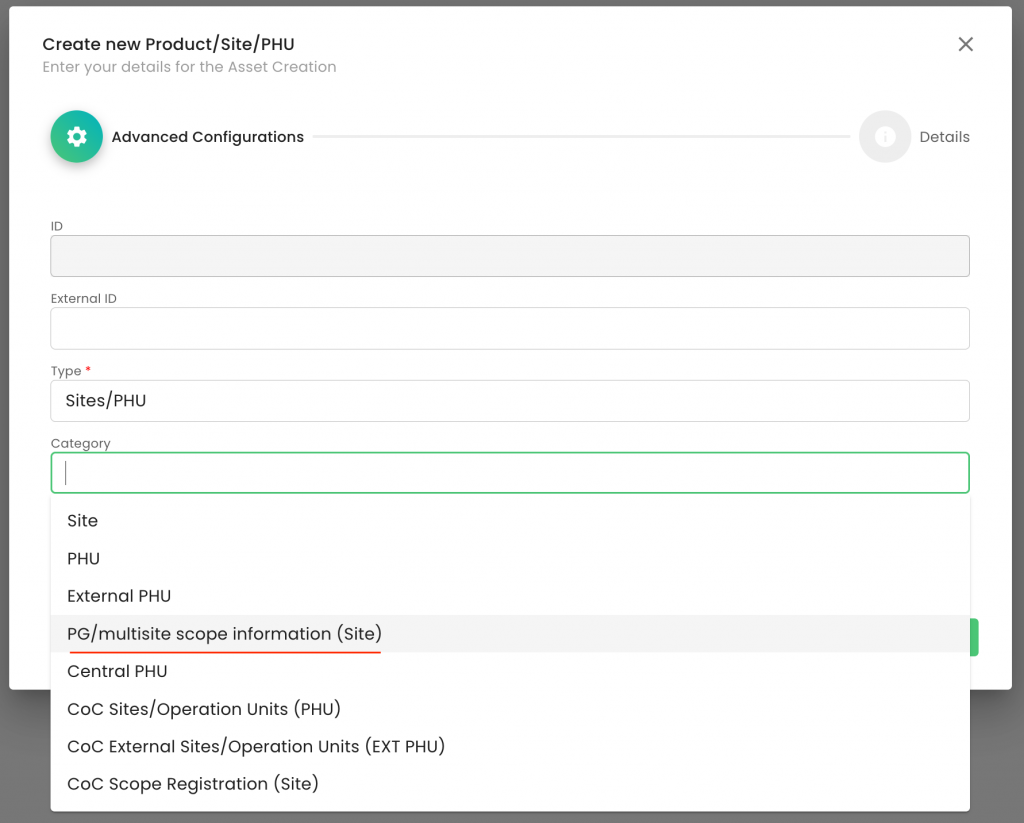Go to the Details step label
This screenshot has width=1024, height=823.
[944, 137]
